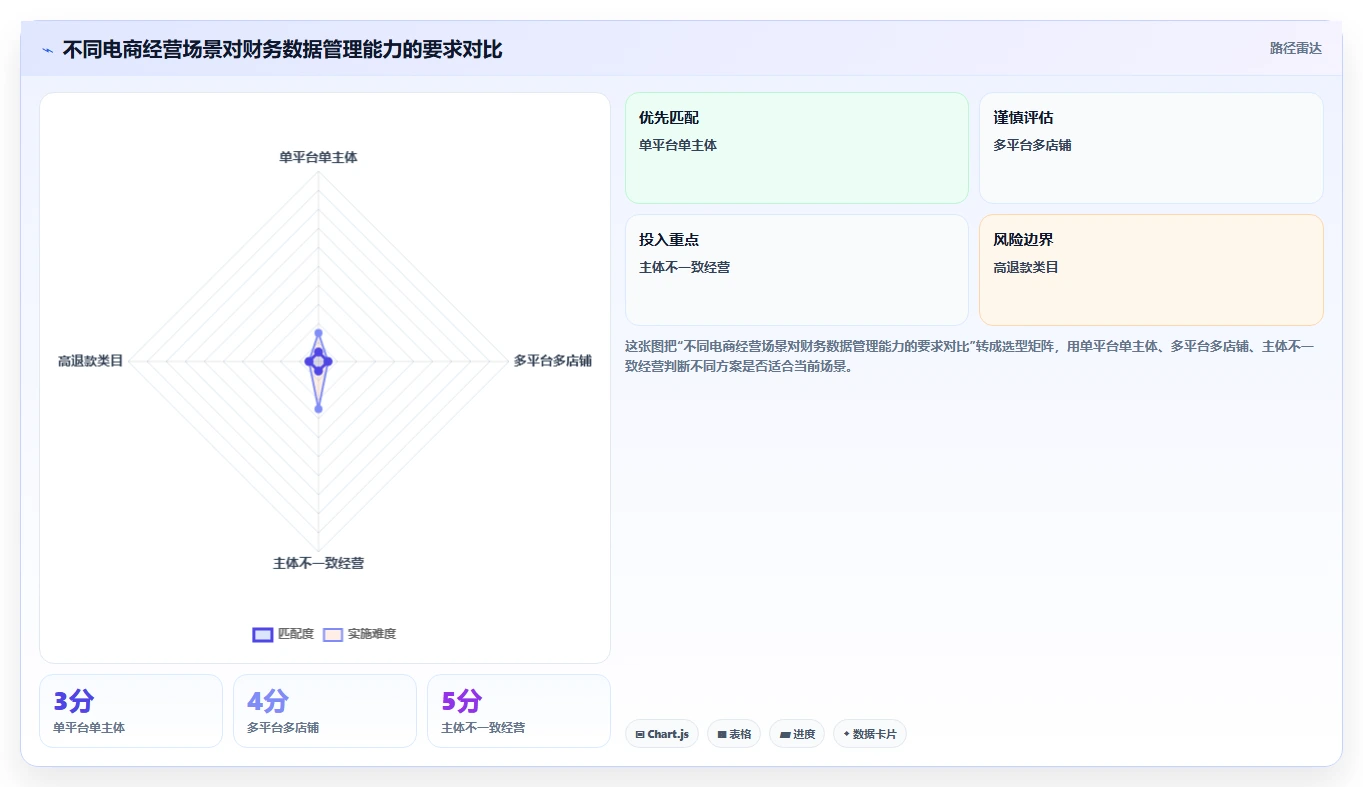Select the 表格 tag
Viewport: 1363px width, 787px height.
(734, 734)
